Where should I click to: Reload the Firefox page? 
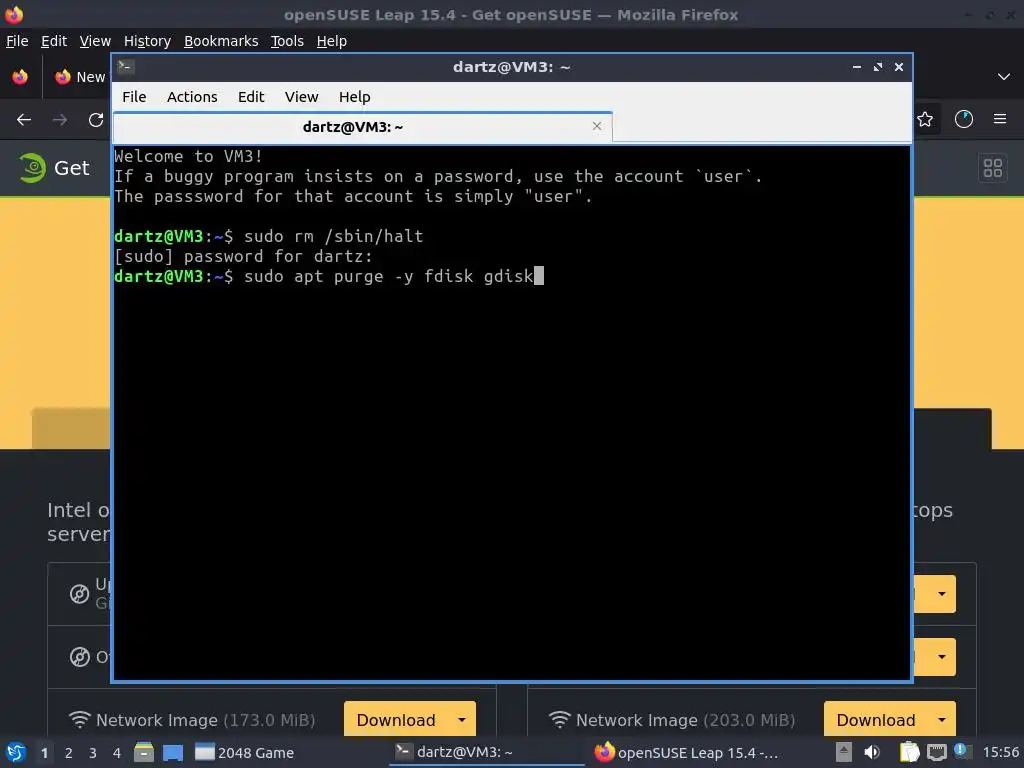[96, 120]
